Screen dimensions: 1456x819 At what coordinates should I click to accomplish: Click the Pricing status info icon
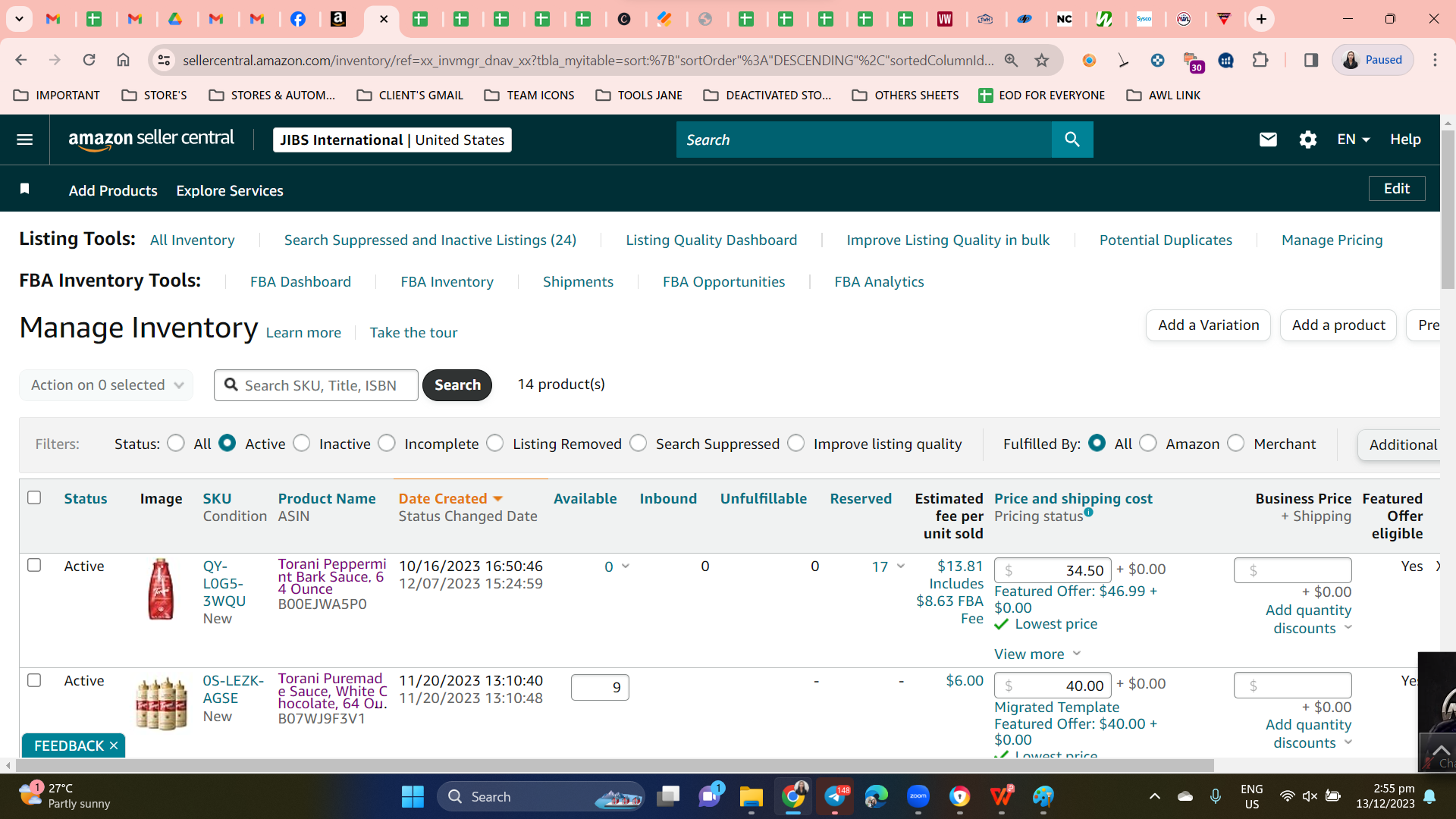pyautogui.click(x=1088, y=512)
